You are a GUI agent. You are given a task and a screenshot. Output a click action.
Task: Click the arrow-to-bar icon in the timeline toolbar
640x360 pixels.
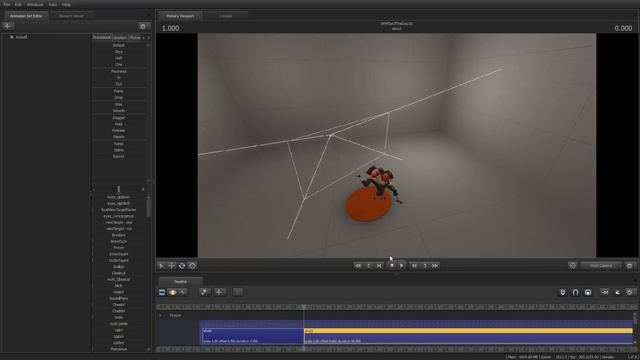[605, 292]
